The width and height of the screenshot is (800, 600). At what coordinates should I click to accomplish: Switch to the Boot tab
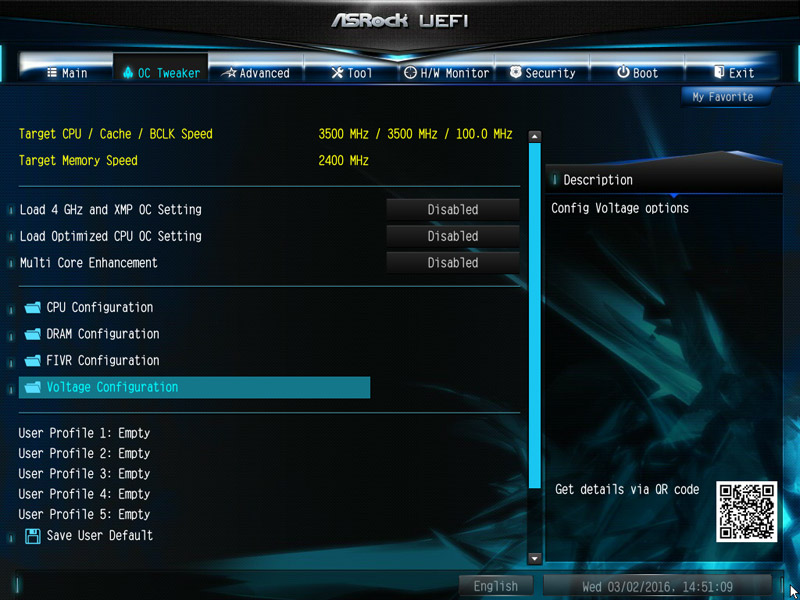[637, 72]
